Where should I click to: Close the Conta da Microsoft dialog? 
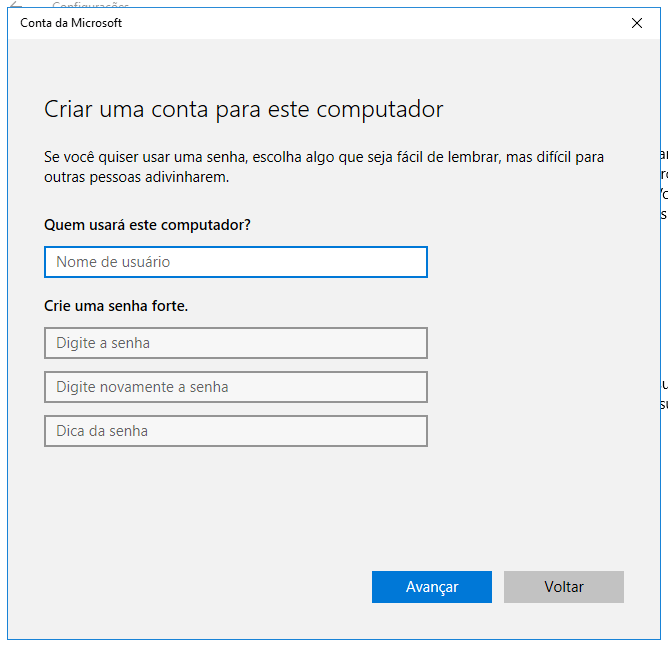pos(637,23)
